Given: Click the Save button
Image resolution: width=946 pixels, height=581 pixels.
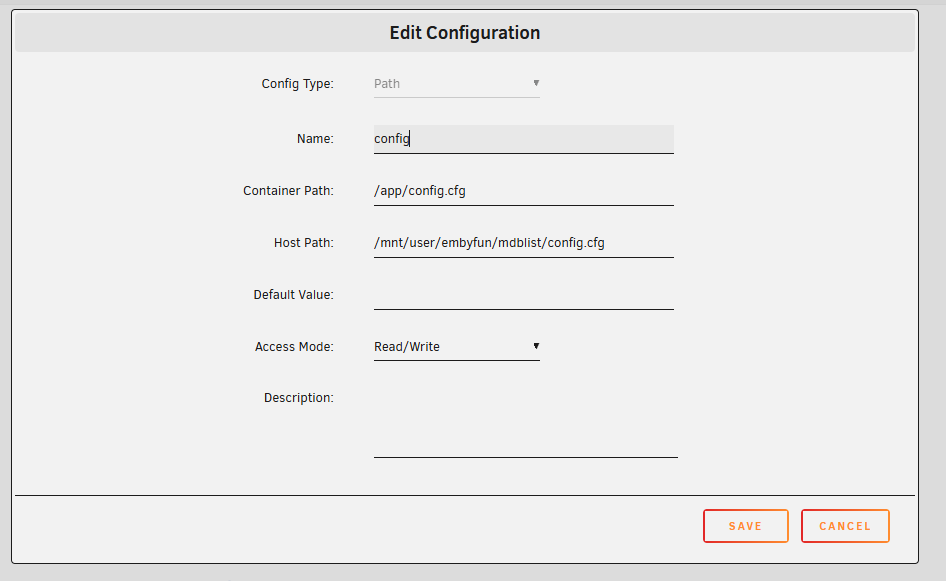Looking at the screenshot, I should [x=745, y=526].
